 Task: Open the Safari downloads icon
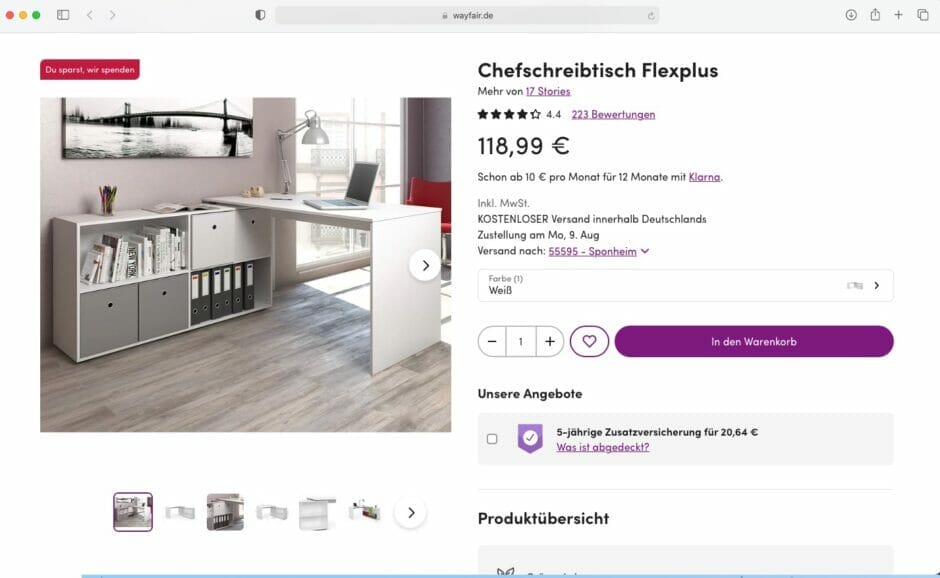coord(851,15)
